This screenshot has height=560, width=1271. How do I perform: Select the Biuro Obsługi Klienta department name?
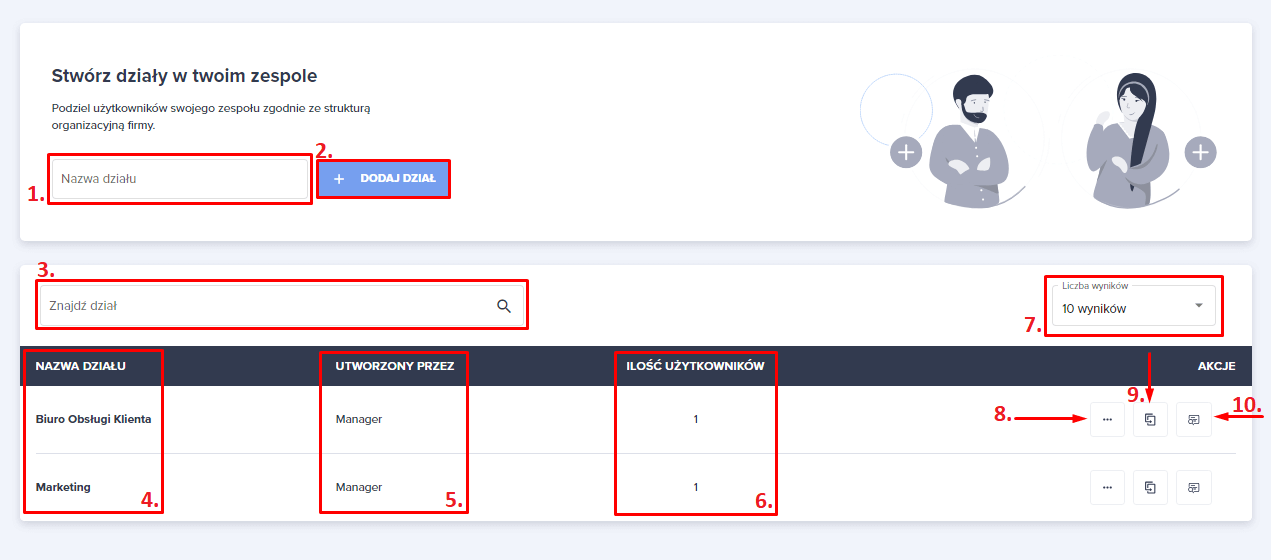[x=93, y=420]
